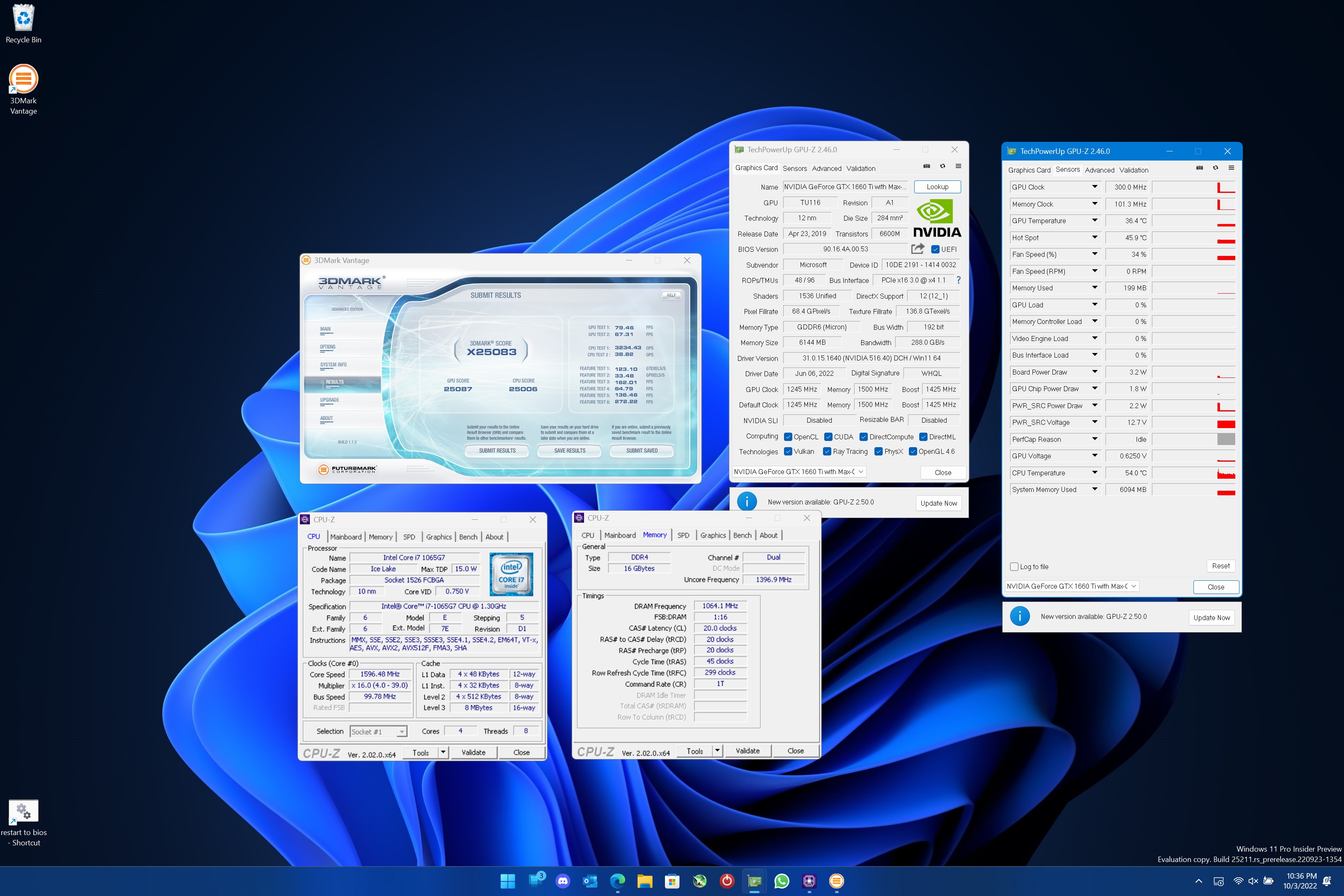This screenshot has width=1344, height=896.
Task: Click the CPU Temperature sensor graph
Action: pos(1194,473)
